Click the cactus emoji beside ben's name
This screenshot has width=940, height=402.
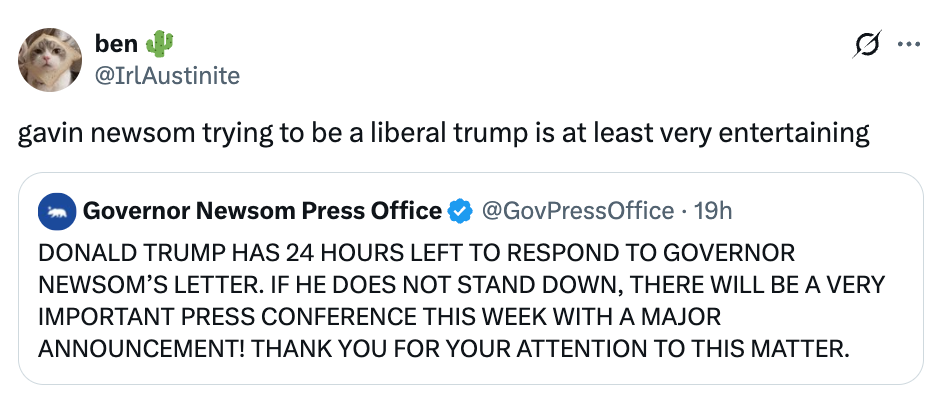pyautogui.click(x=159, y=43)
